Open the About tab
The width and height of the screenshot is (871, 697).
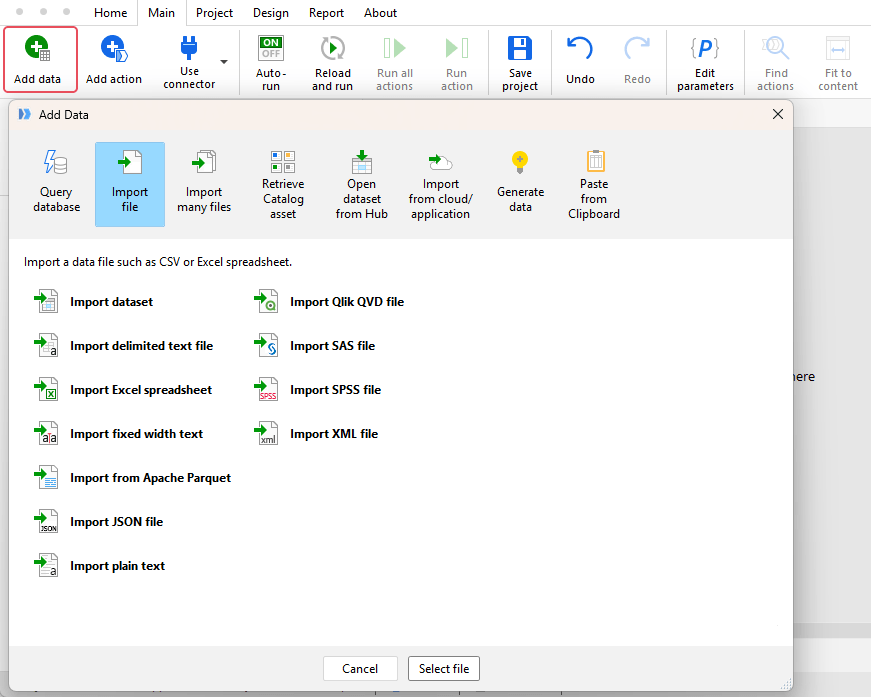(x=381, y=13)
